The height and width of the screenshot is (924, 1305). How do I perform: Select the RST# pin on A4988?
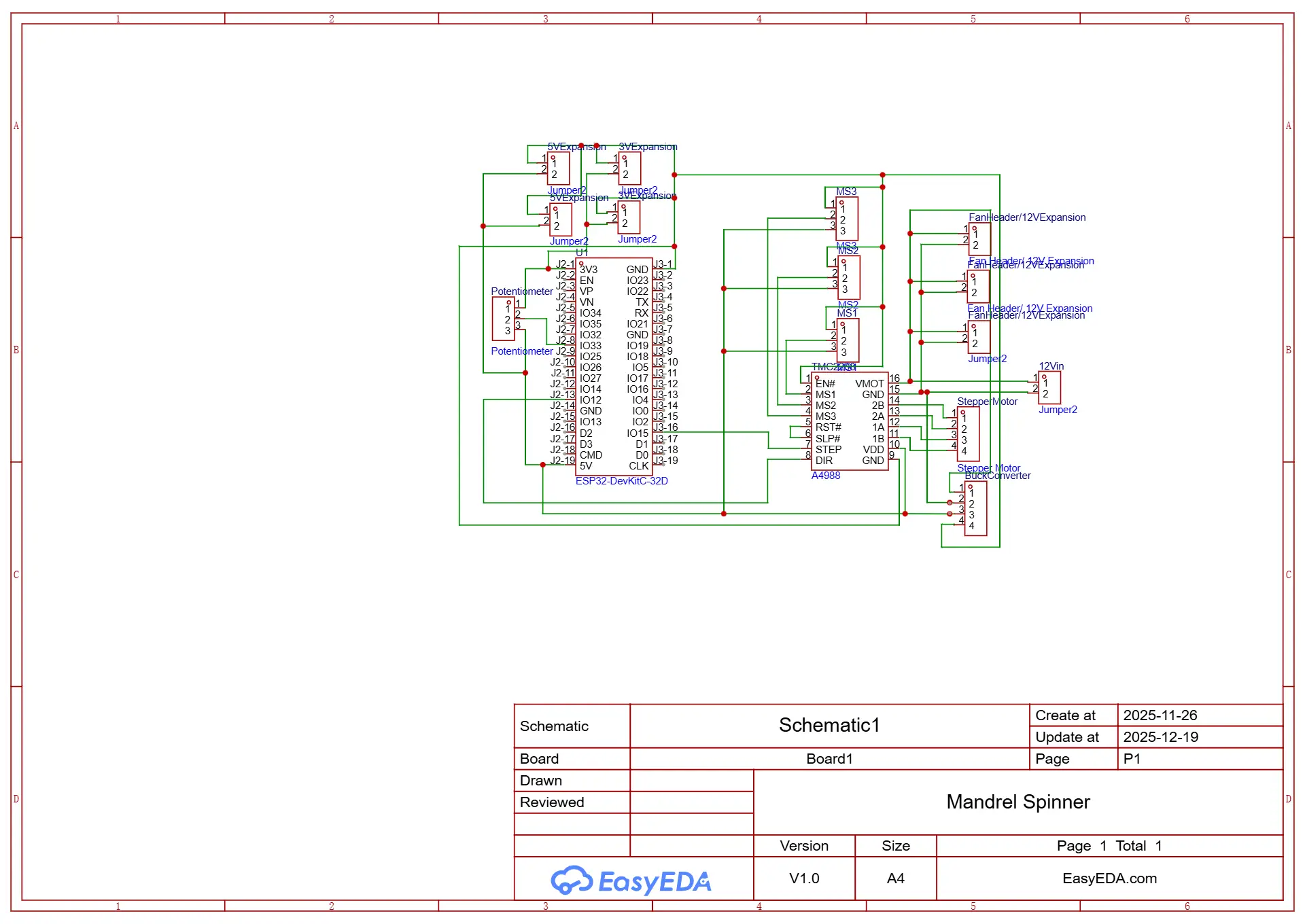(829, 427)
